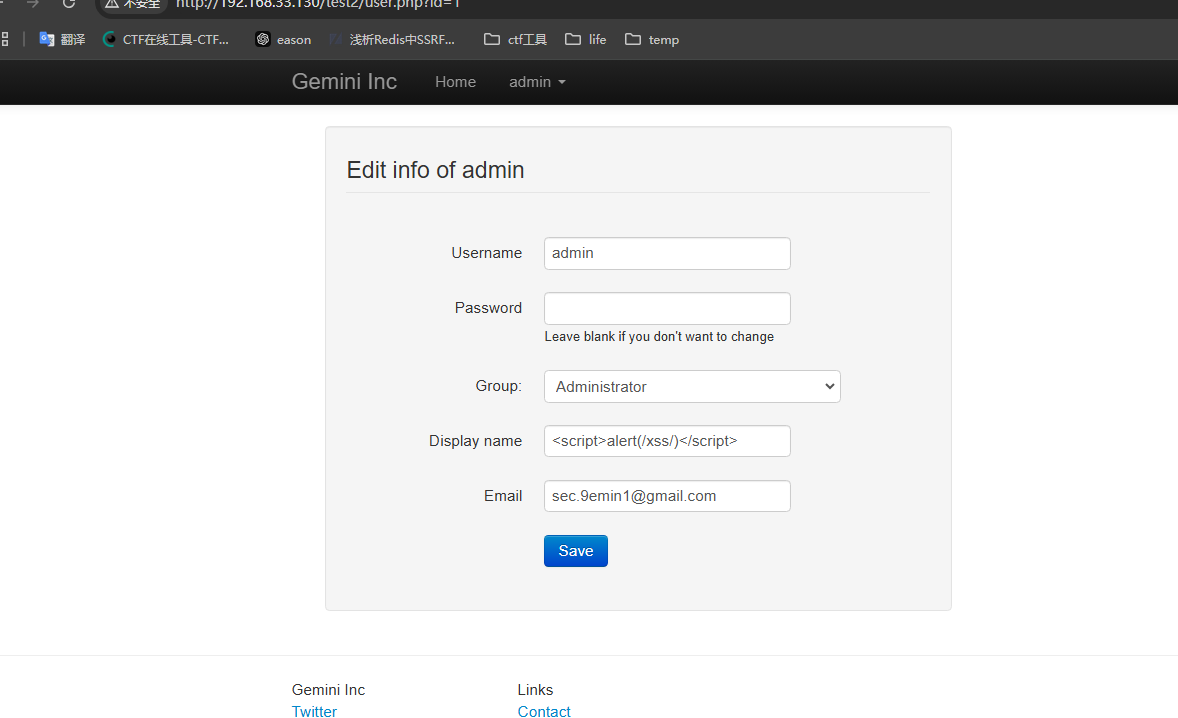This screenshot has width=1178, height=718.
Task: Open the eason bookmark
Action: (x=283, y=40)
